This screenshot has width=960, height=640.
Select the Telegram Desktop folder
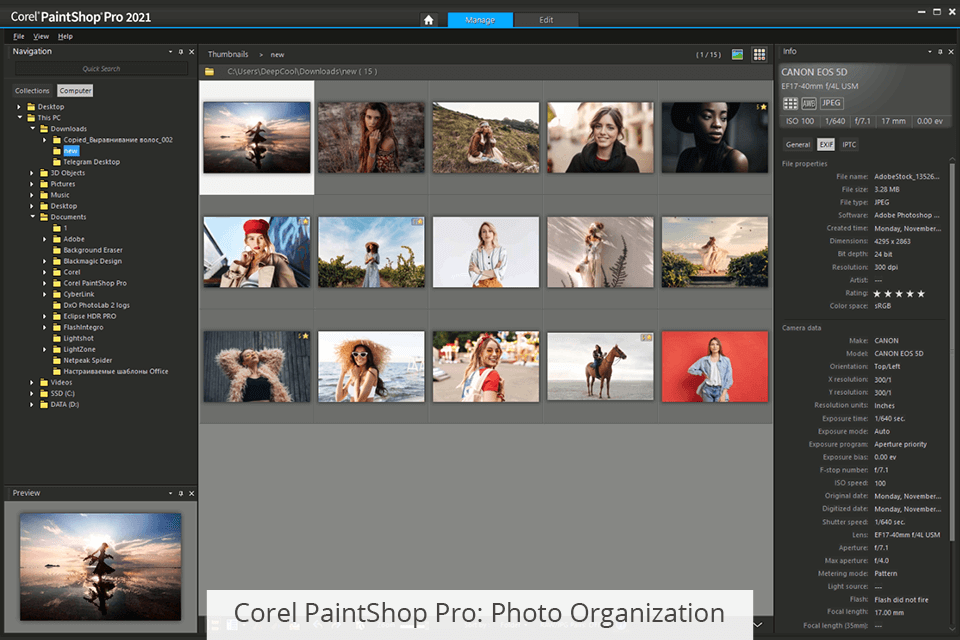point(91,162)
